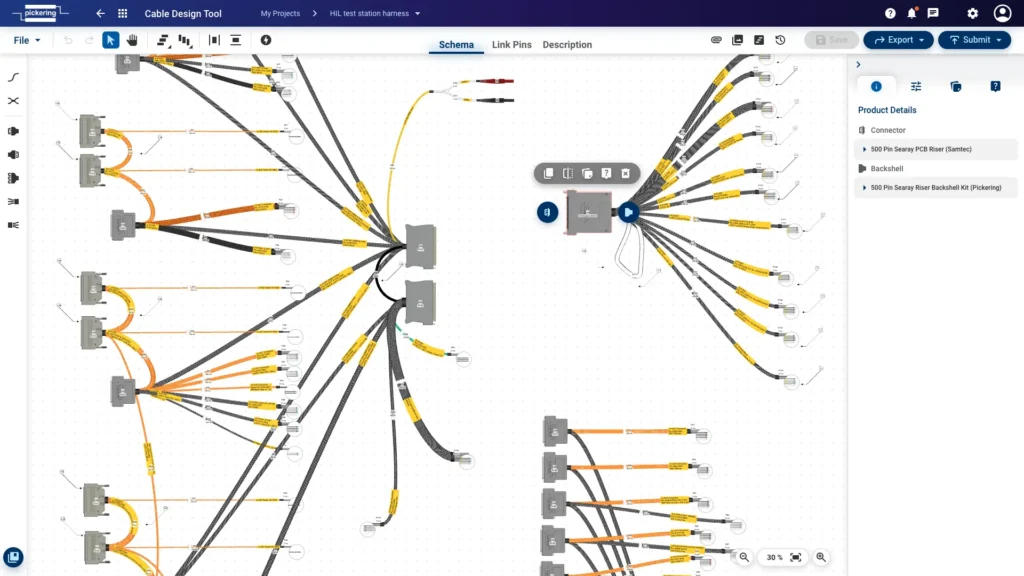
Task: Open the user account menu
Action: click(1002, 13)
